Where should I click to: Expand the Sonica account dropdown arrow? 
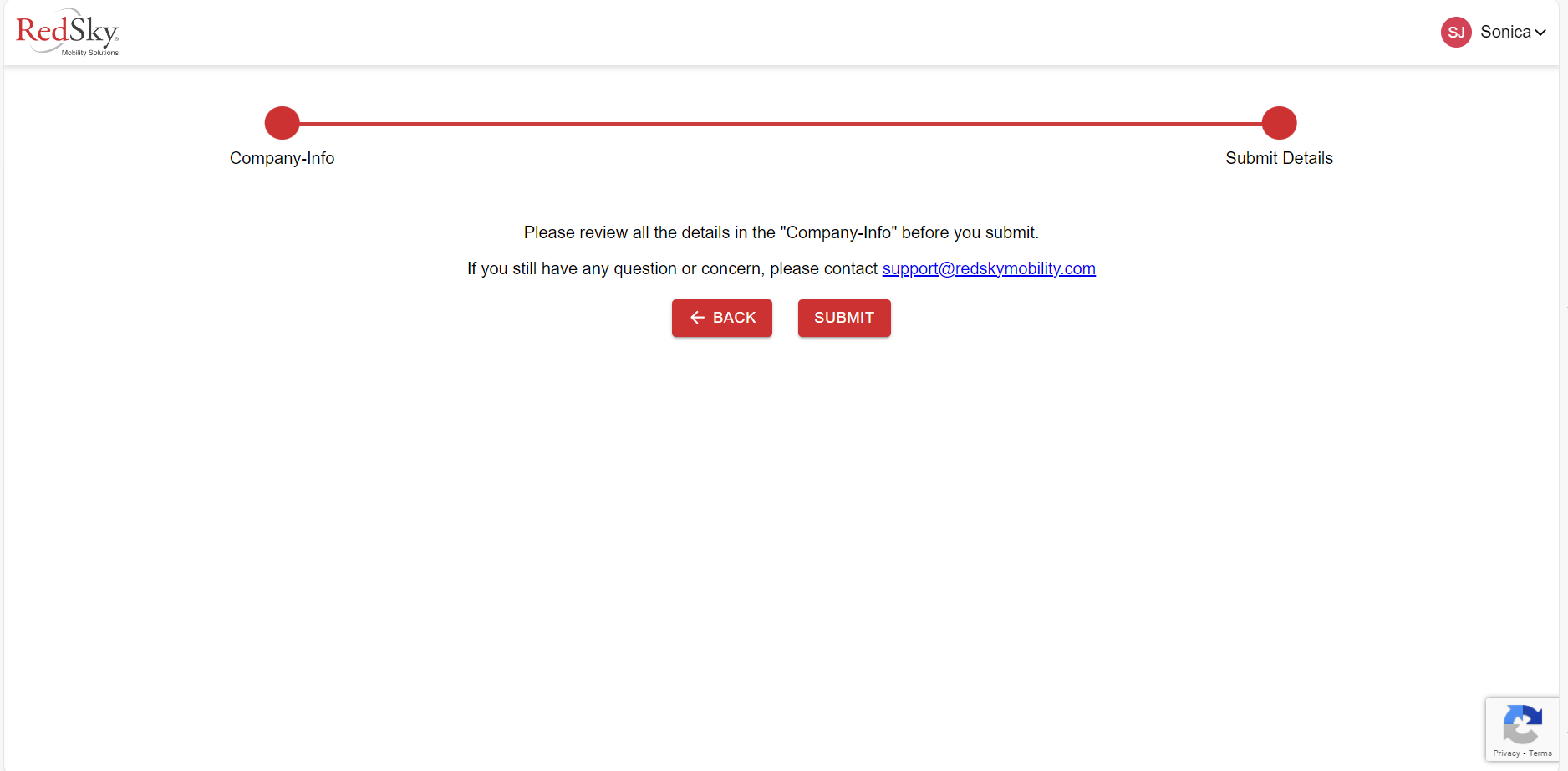point(1540,33)
